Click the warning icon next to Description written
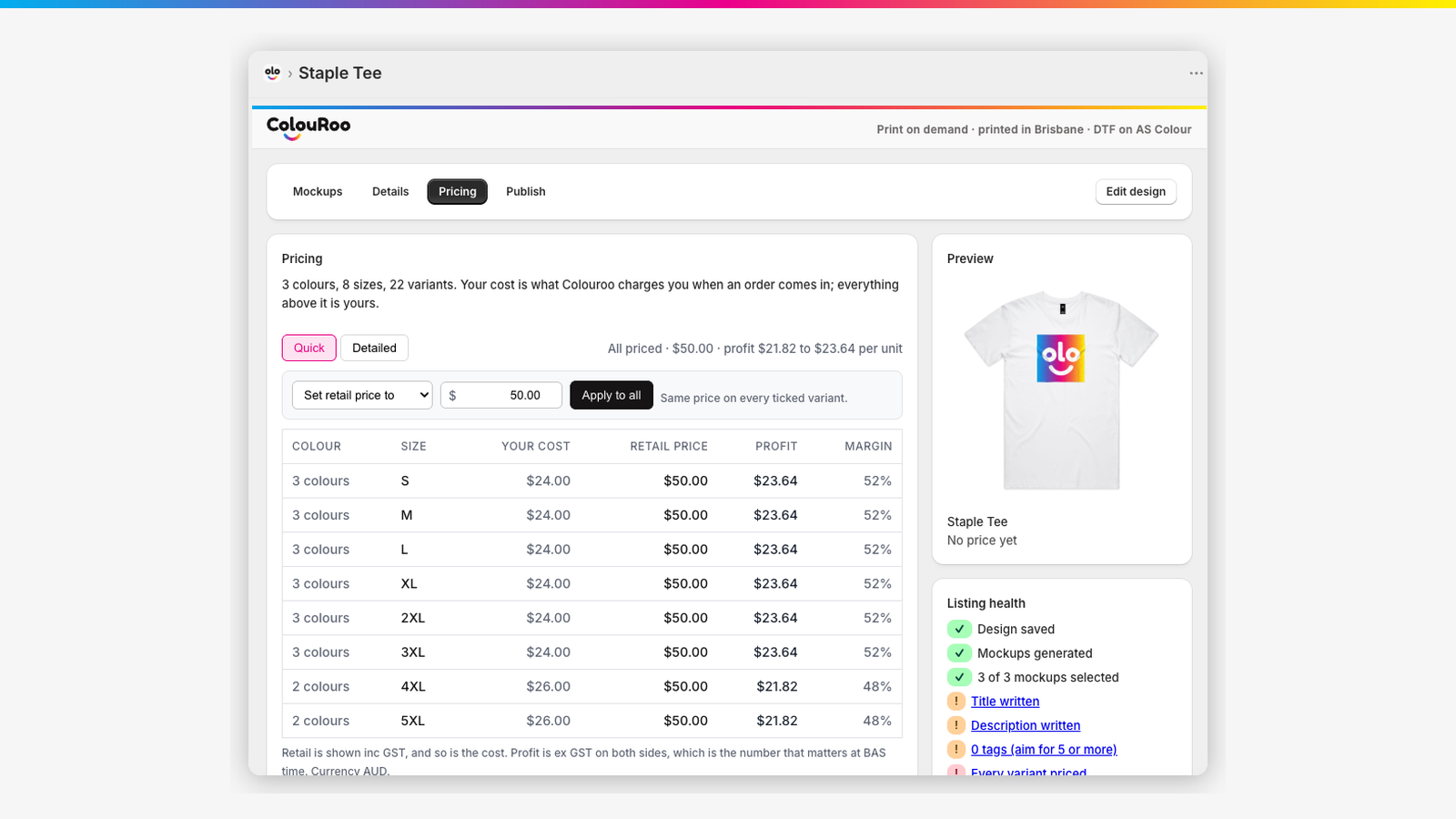The height and width of the screenshot is (819, 1456). pyautogui.click(x=956, y=725)
